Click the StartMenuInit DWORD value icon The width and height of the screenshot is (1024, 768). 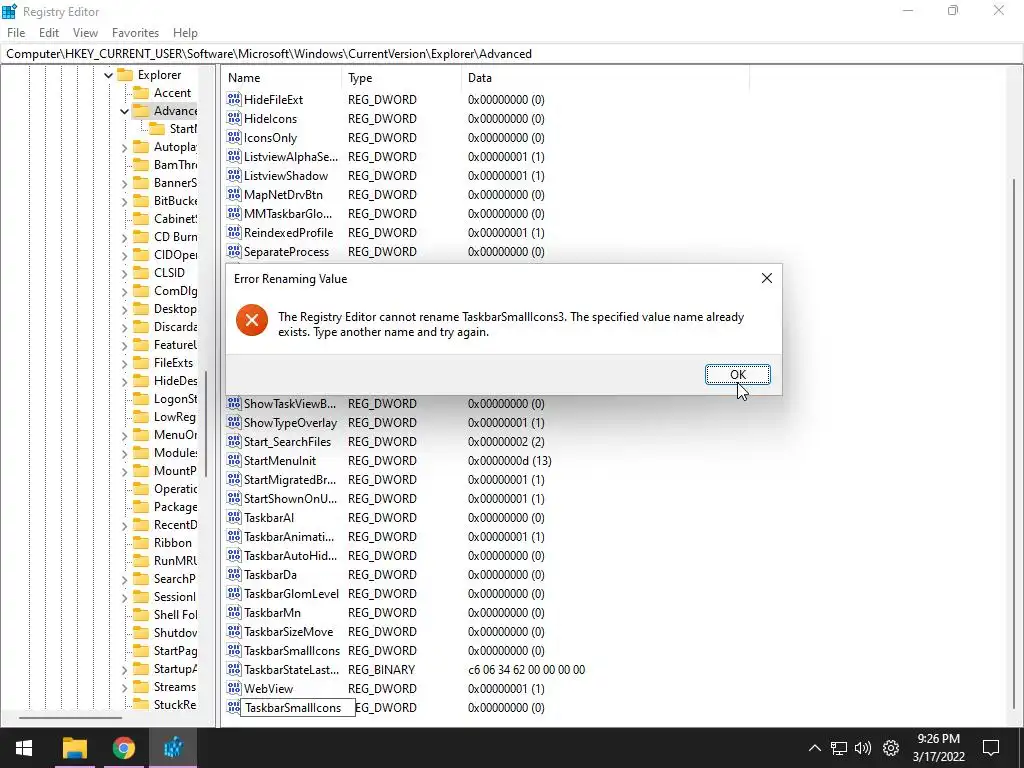234,460
